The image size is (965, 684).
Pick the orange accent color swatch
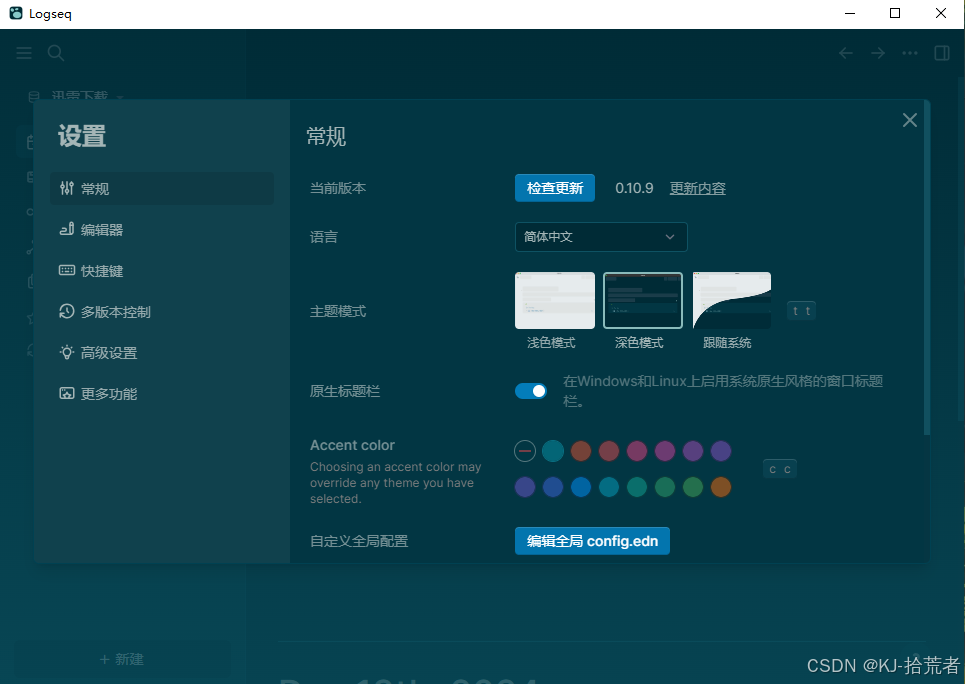tap(721, 487)
